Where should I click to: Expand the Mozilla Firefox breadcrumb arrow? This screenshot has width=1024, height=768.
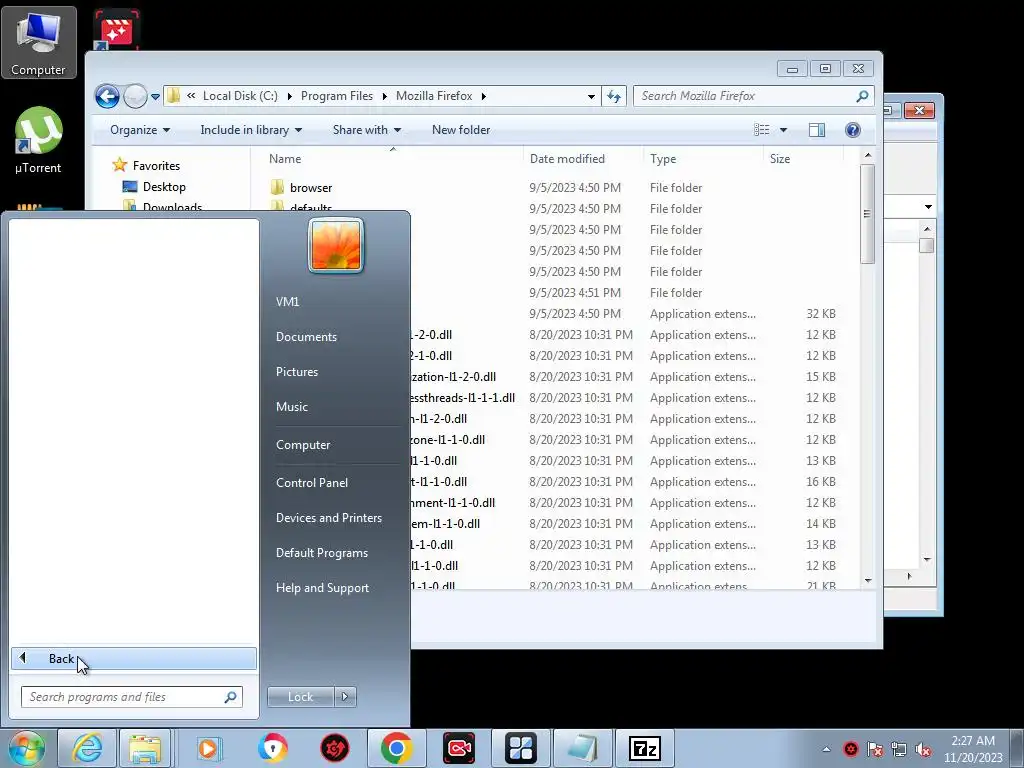click(x=483, y=97)
